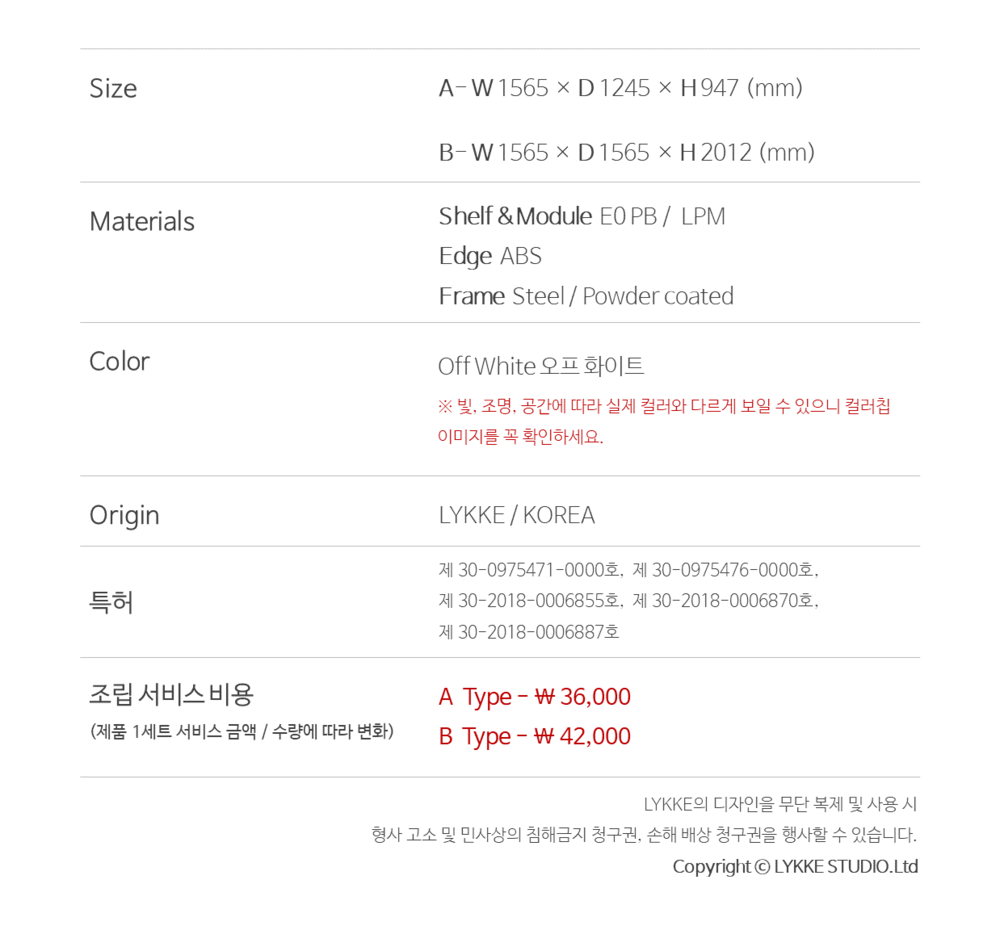This screenshot has height=951, width=1000.
Task: Click the Origin label
Action: click(124, 515)
